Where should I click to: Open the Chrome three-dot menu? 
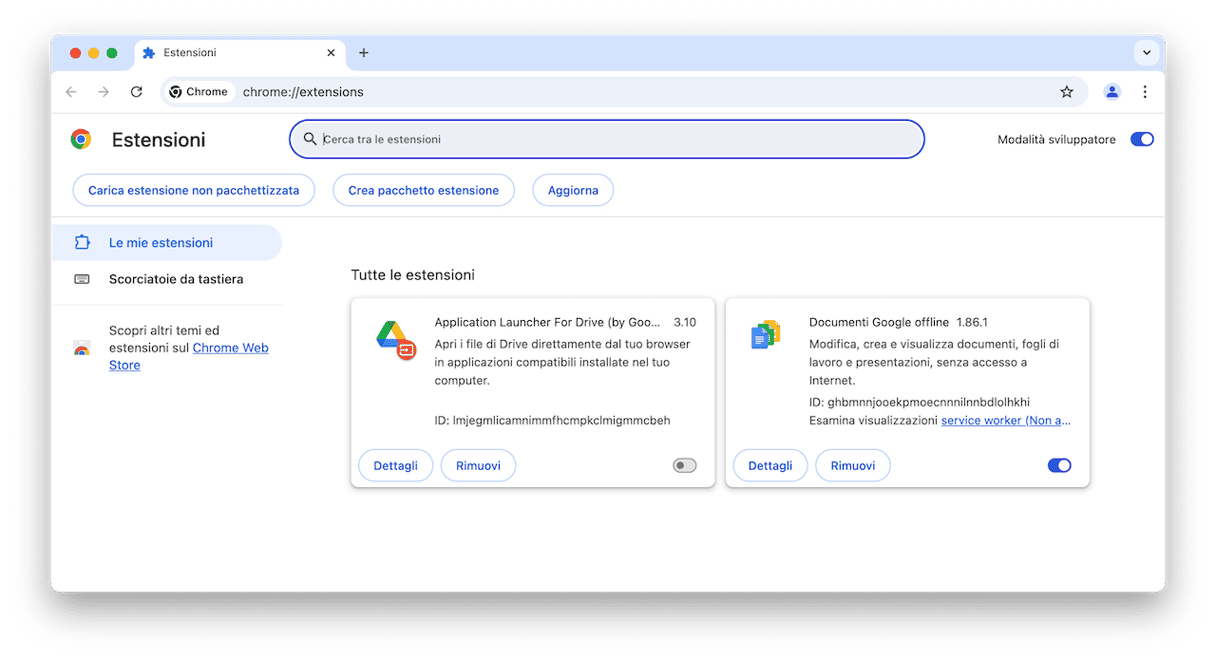(x=1145, y=92)
